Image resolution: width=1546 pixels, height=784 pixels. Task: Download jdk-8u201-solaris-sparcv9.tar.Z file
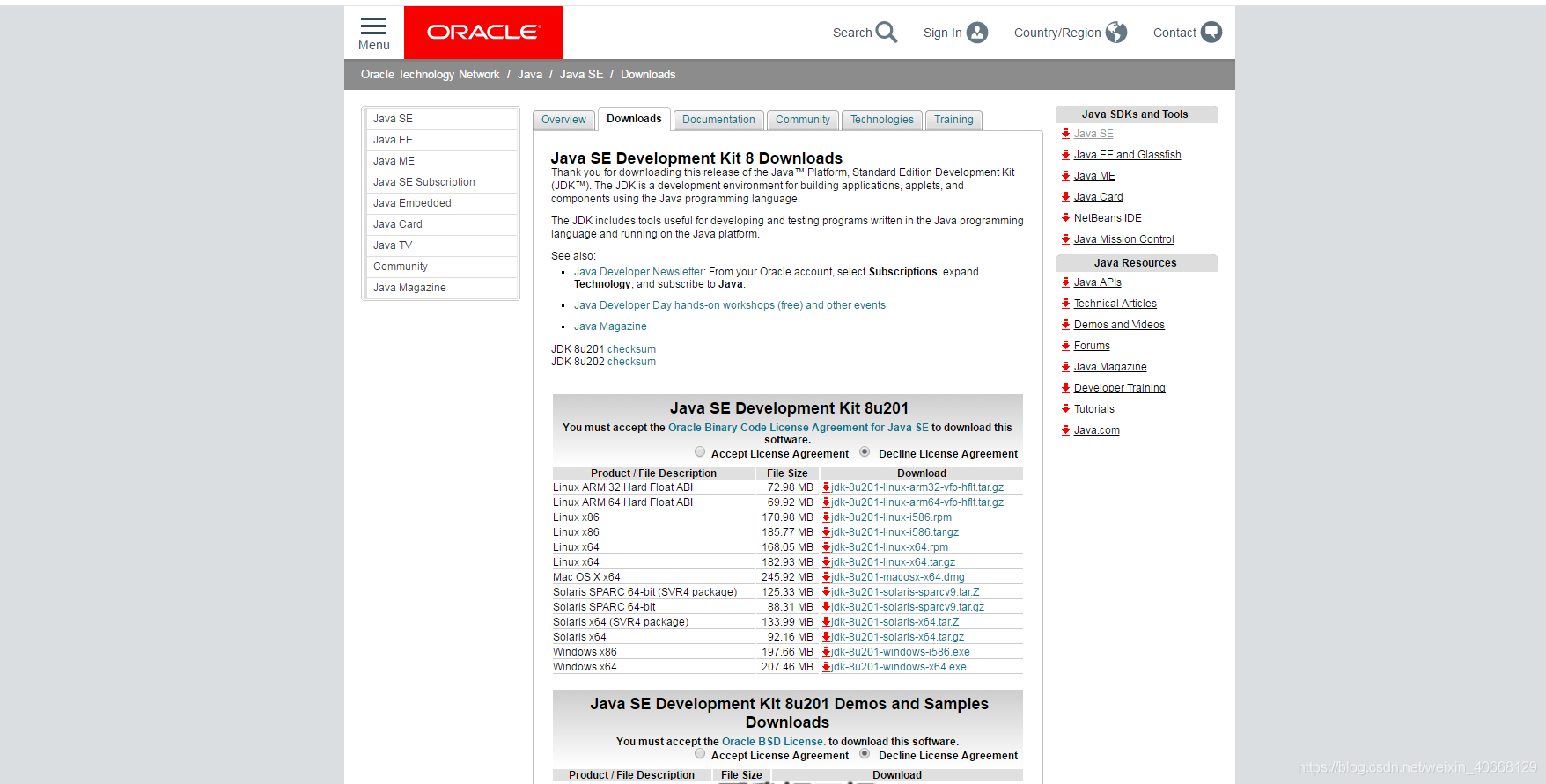click(906, 592)
